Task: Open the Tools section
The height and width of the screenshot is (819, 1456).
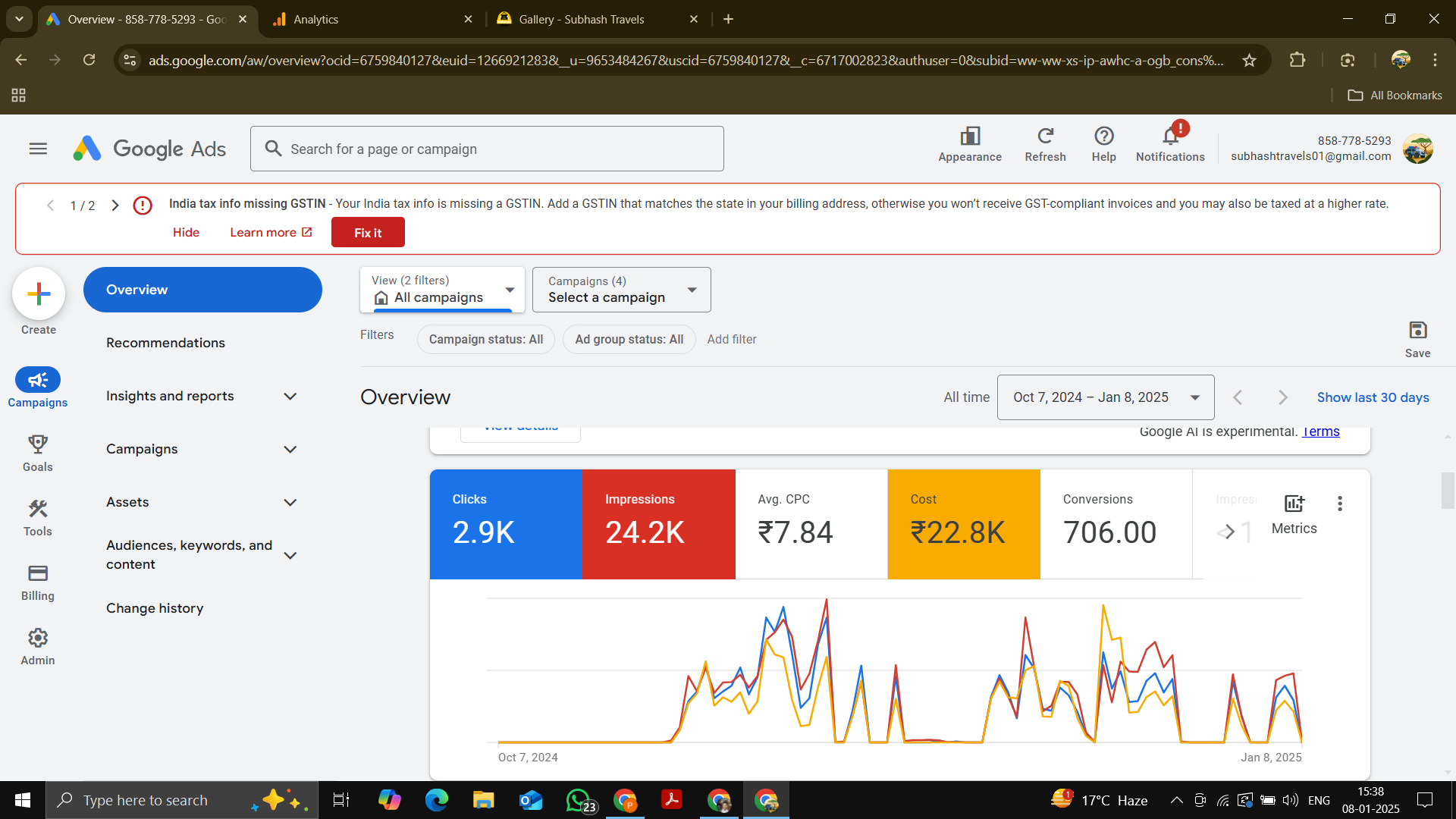Action: tap(38, 517)
